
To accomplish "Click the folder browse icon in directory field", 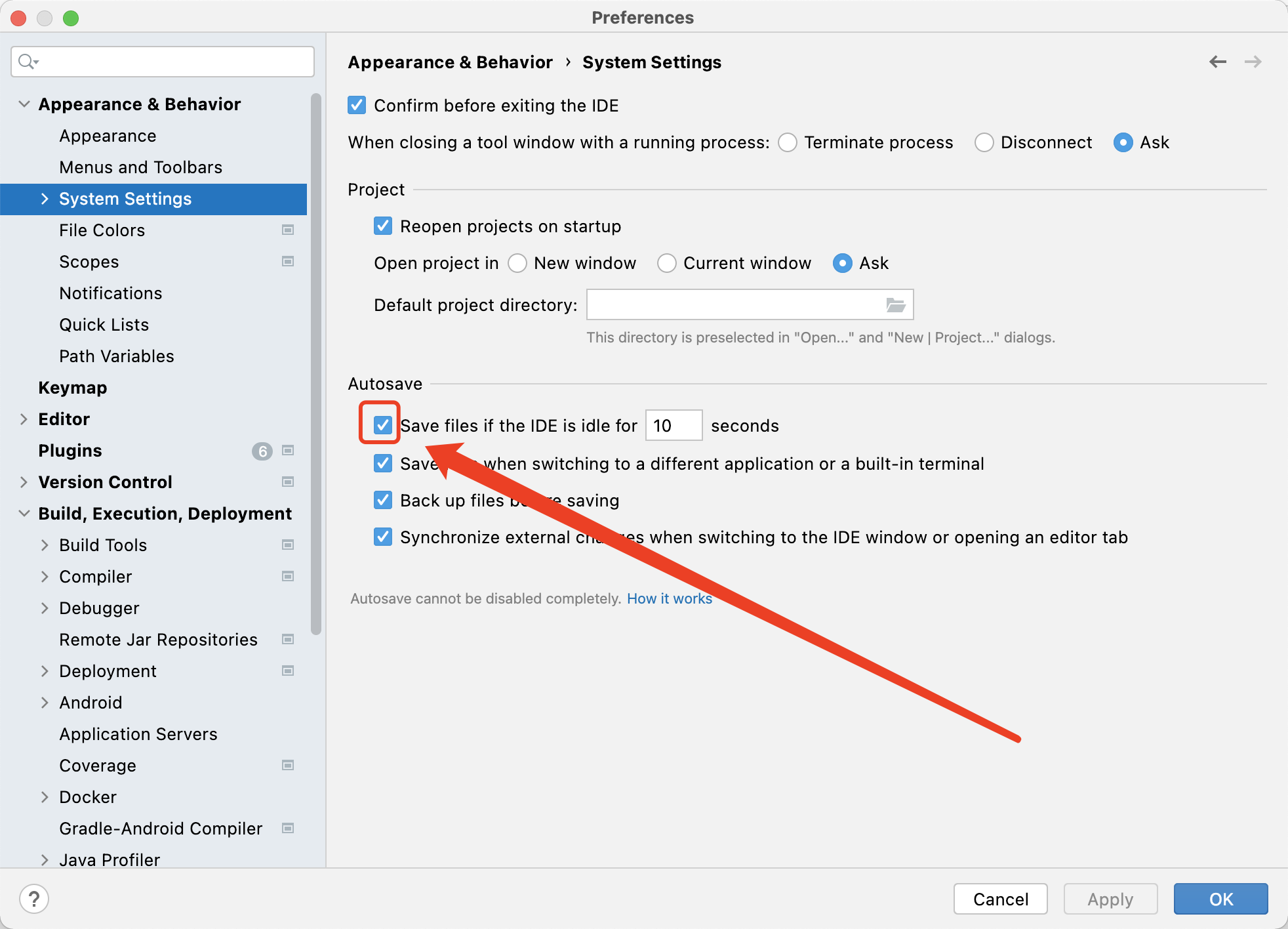I will point(895,304).
